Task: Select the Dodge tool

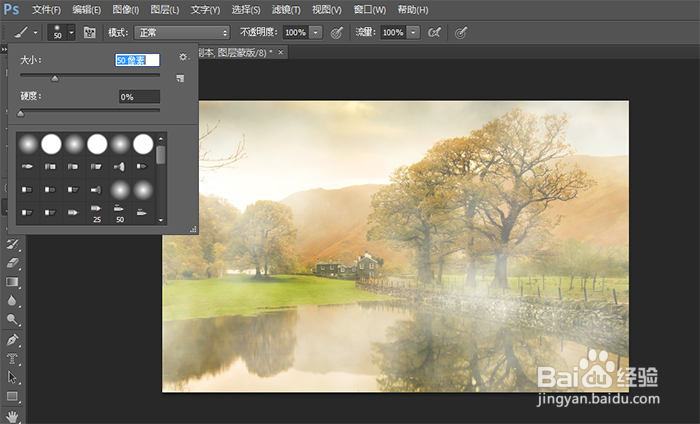Action: 12,320
